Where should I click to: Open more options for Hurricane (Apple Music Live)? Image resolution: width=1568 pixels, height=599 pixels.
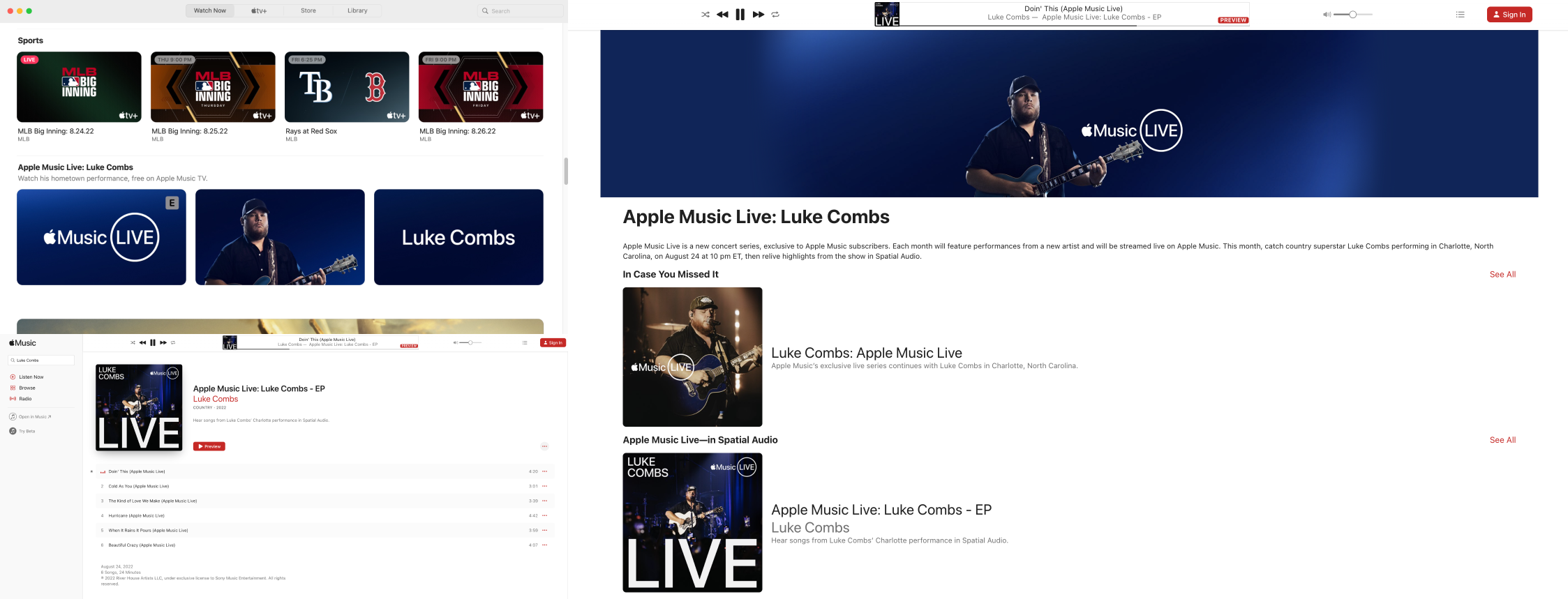[x=545, y=516]
